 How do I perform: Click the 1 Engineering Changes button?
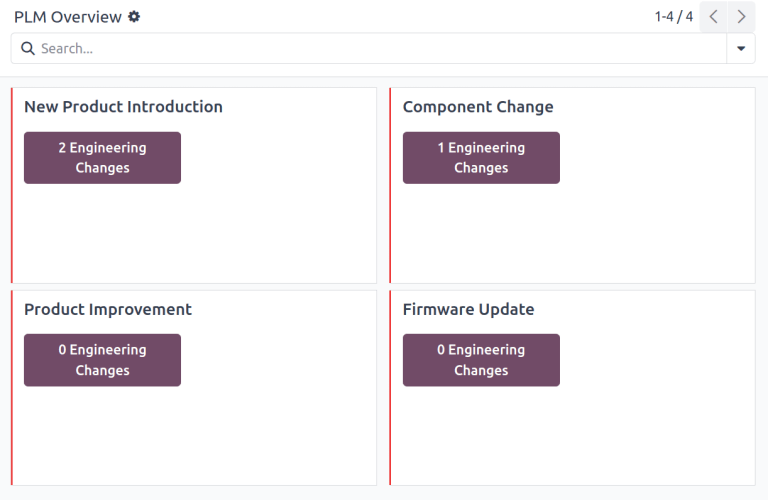coord(481,158)
